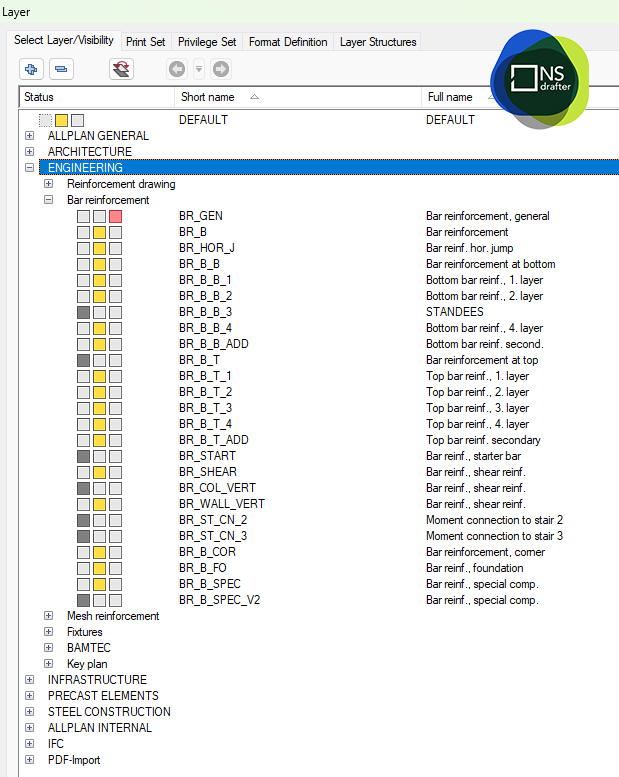Toggle dark gray hidden box for BR_START
This screenshot has width=619, height=777.
coord(83,456)
